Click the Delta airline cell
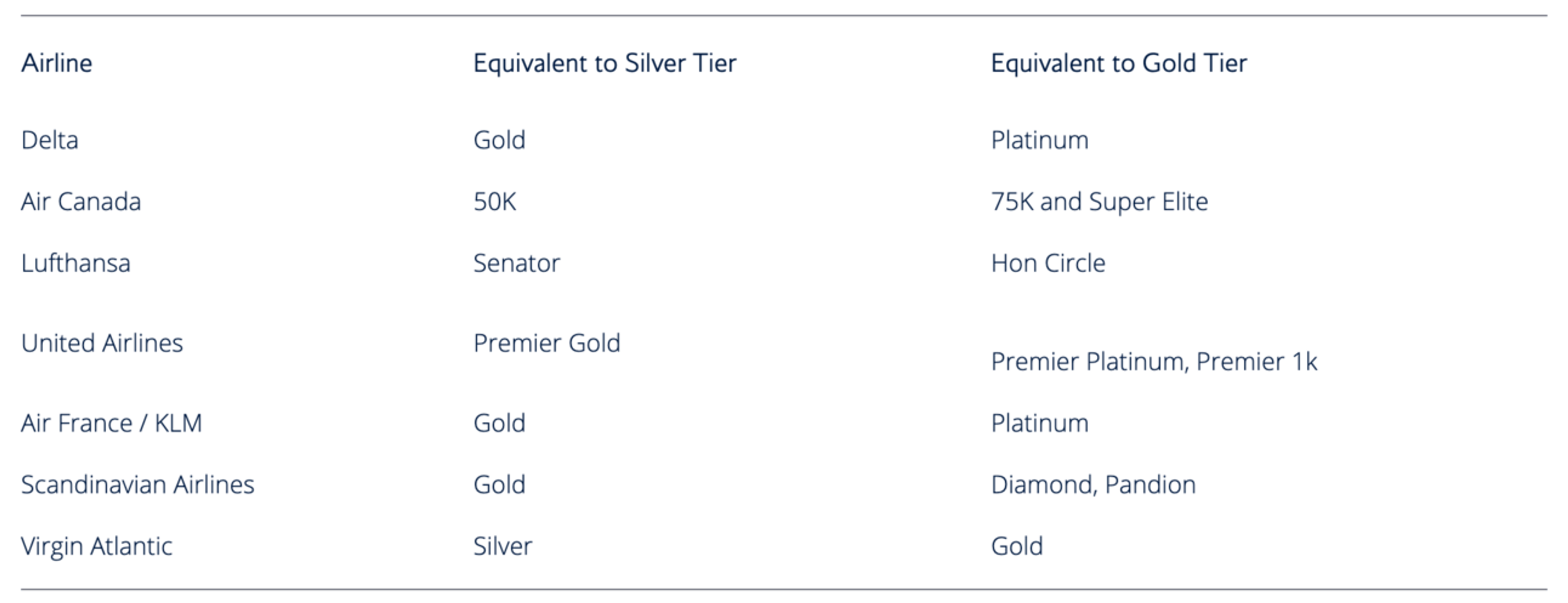 pos(50,140)
